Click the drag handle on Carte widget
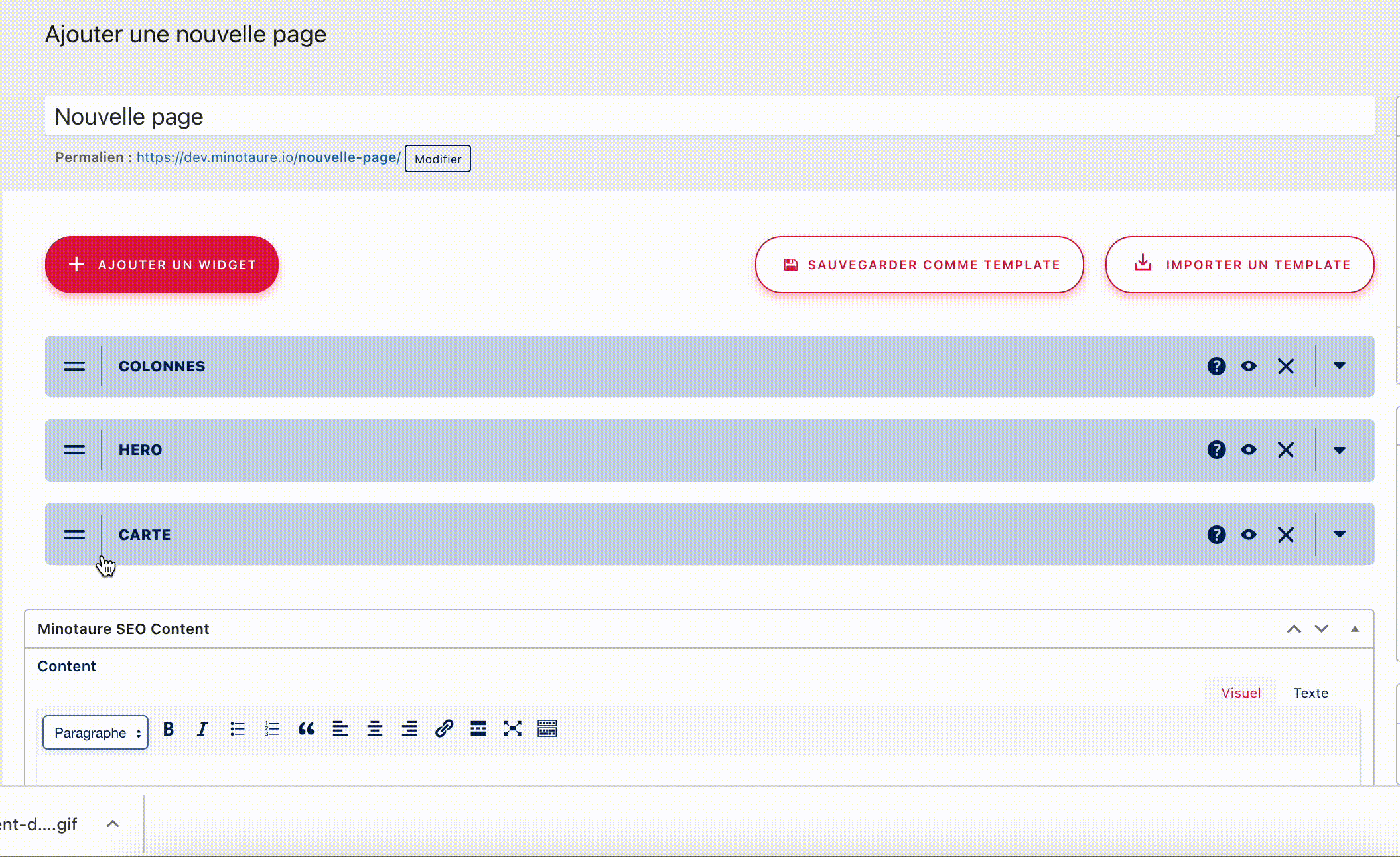This screenshot has height=857, width=1400. tap(74, 535)
